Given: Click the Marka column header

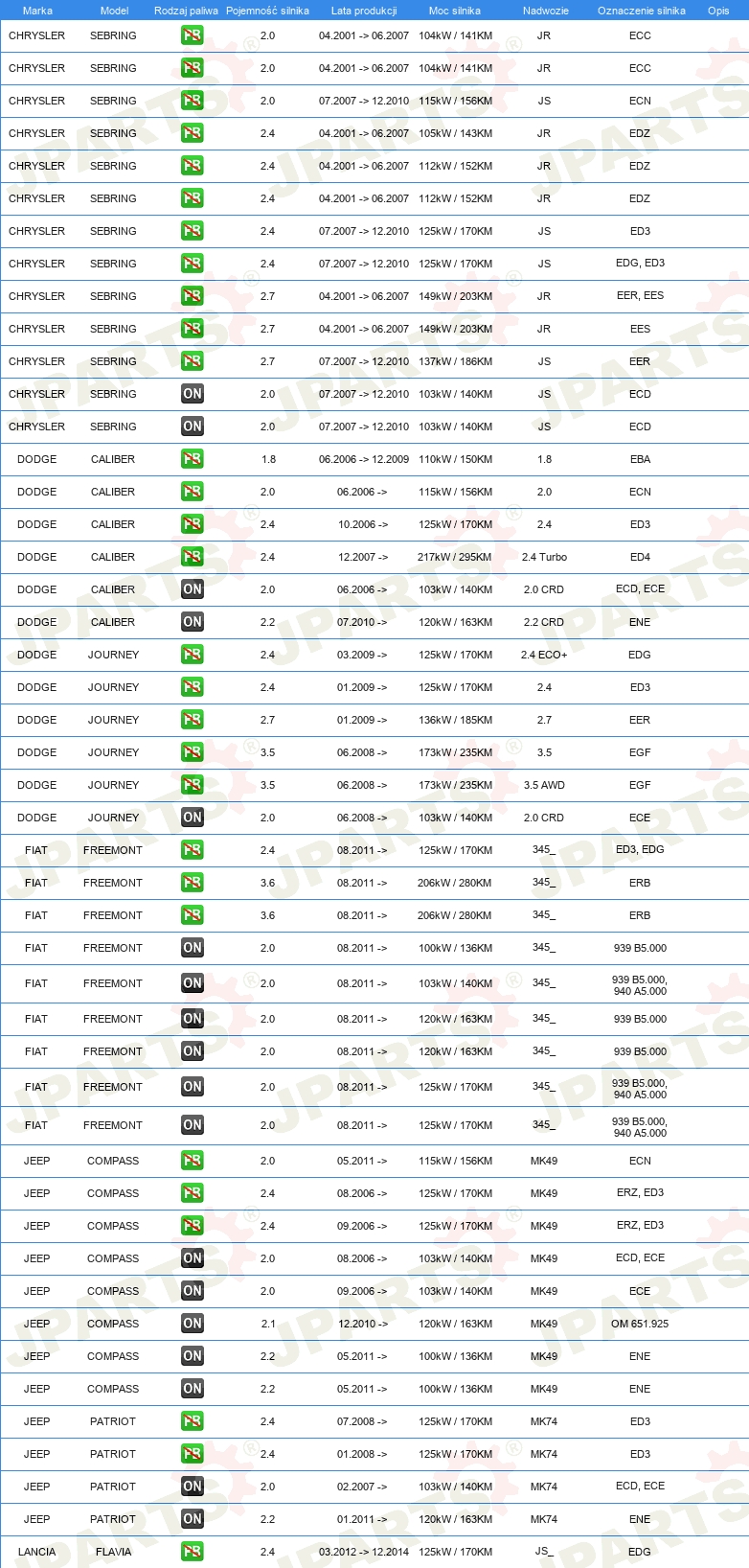Looking at the screenshot, I should (x=37, y=11).
